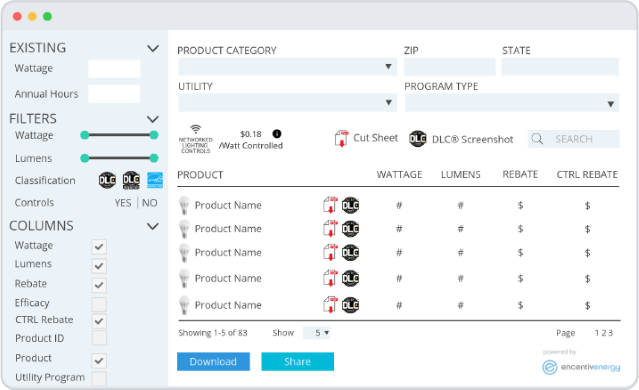
Task: Go to page 1
Action: click(x=597, y=333)
